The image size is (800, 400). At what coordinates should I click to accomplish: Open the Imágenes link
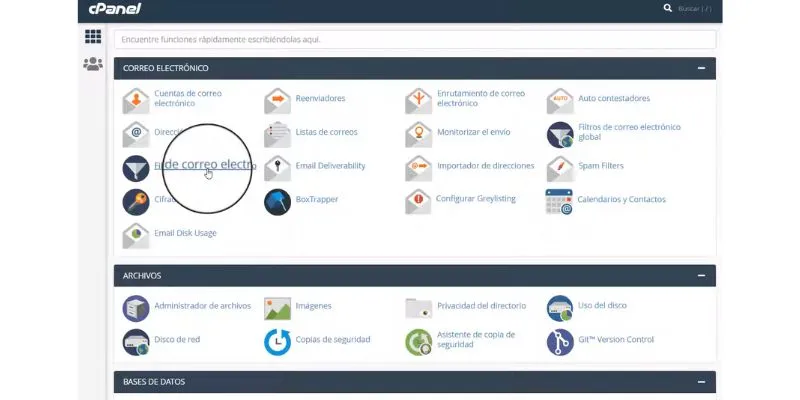[x=313, y=306]
